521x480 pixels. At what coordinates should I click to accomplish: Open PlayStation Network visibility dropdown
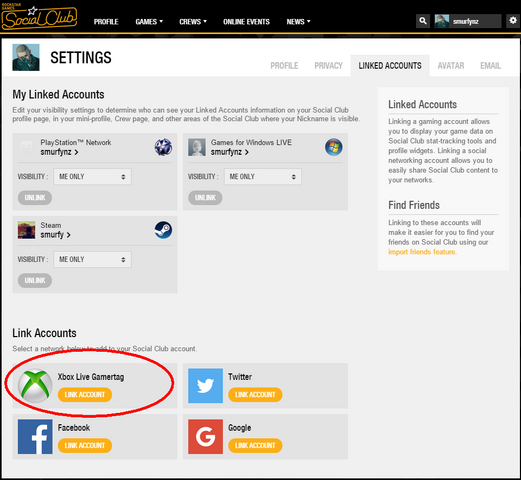(92, 177)
